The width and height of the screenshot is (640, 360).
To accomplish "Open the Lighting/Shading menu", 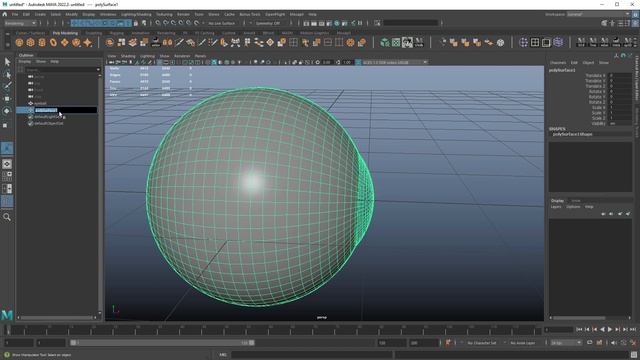I will [136, 14].
